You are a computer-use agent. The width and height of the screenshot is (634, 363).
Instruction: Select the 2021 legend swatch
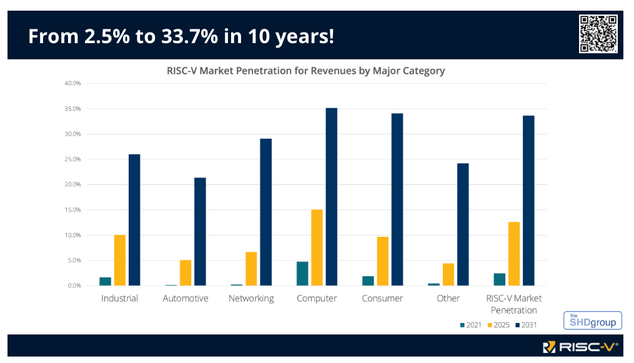click(462, 325)
